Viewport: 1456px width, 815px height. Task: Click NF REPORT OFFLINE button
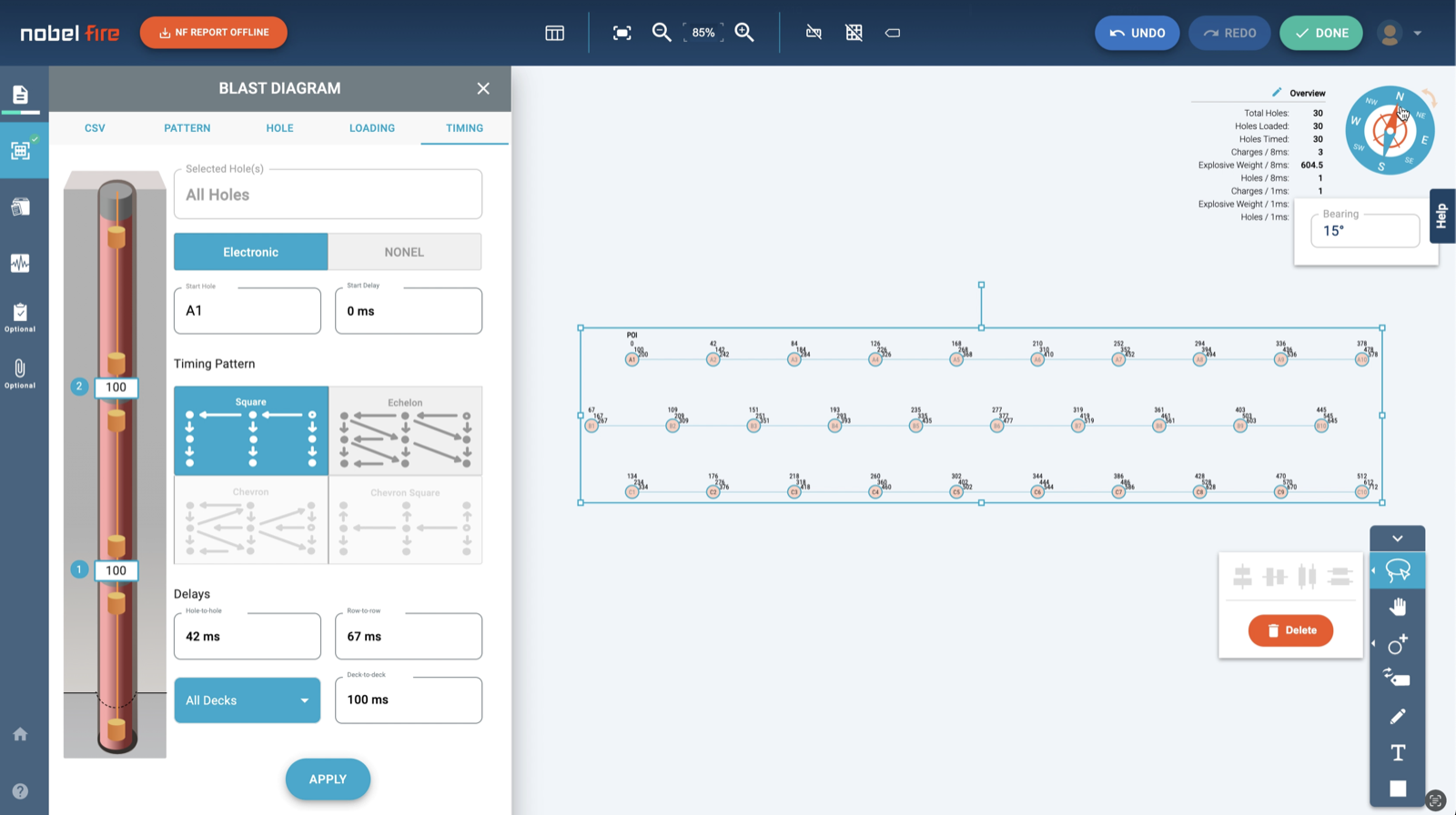[x=214, y=33]
